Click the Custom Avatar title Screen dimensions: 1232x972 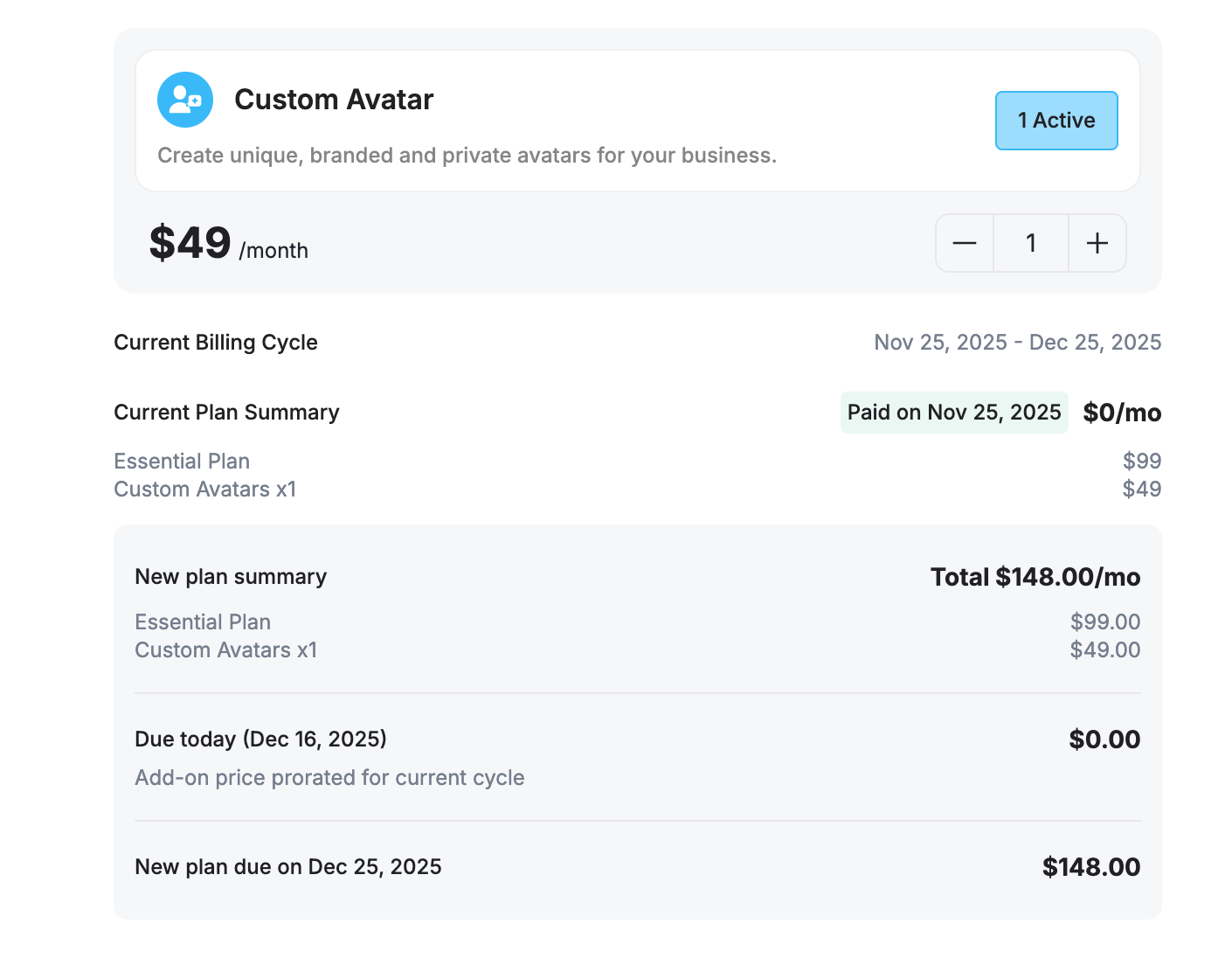[x=334, y=100]
